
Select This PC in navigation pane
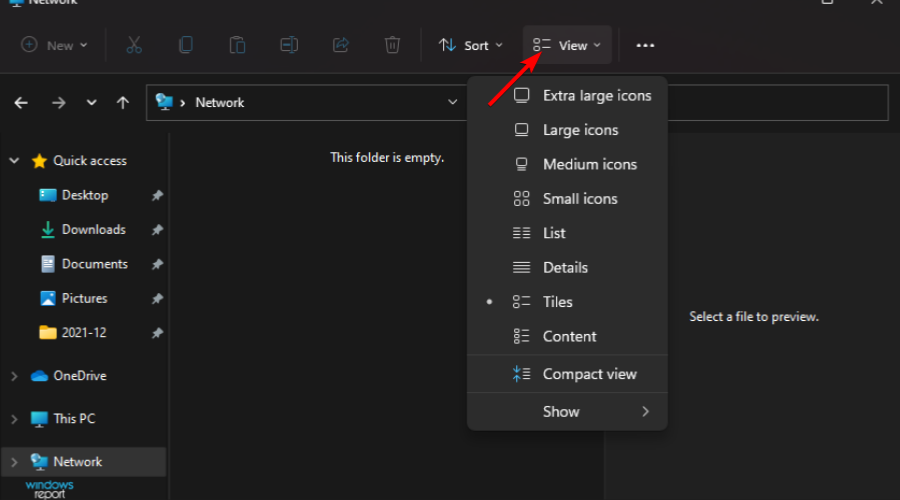point(74,419)
